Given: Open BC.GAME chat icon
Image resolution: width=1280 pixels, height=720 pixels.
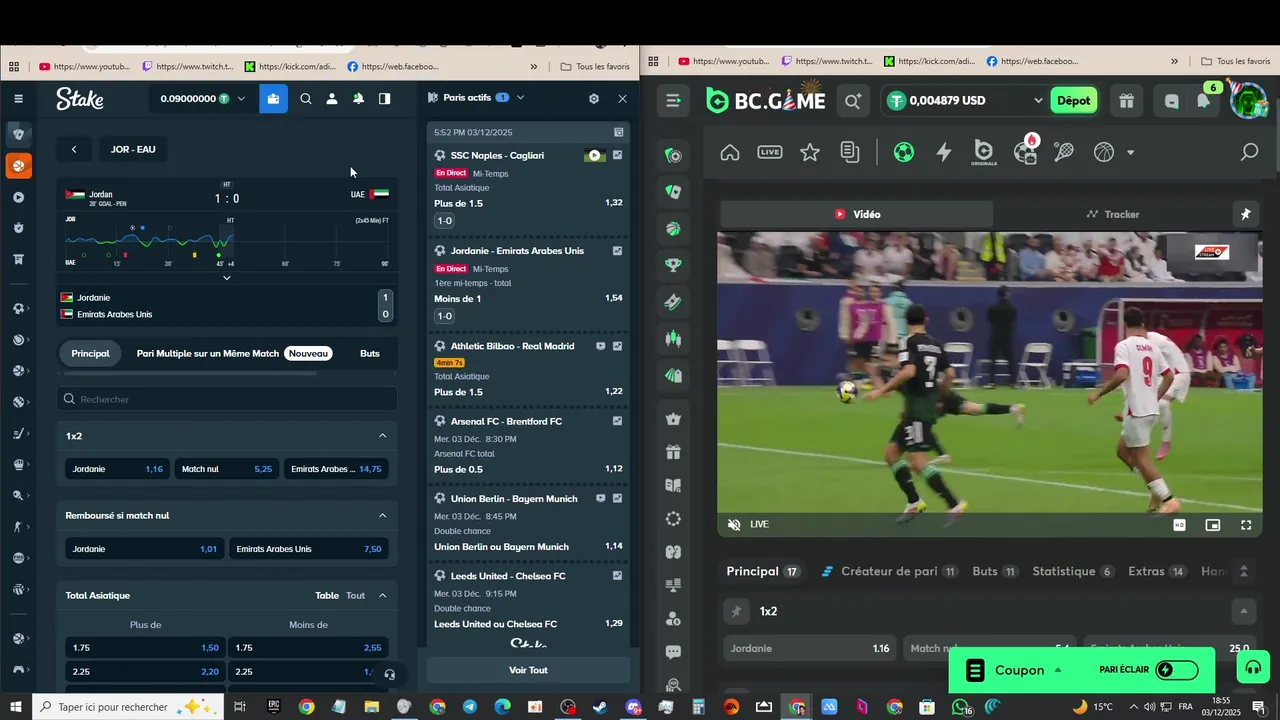Looking at the screenshot, I should point(1172,100).
